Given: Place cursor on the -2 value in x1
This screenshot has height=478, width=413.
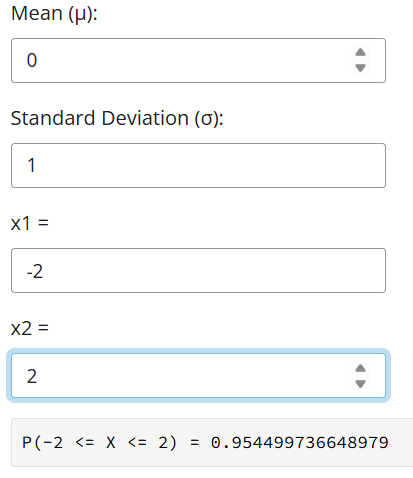Looking at the screenshot, I should [x=35, y=271].
